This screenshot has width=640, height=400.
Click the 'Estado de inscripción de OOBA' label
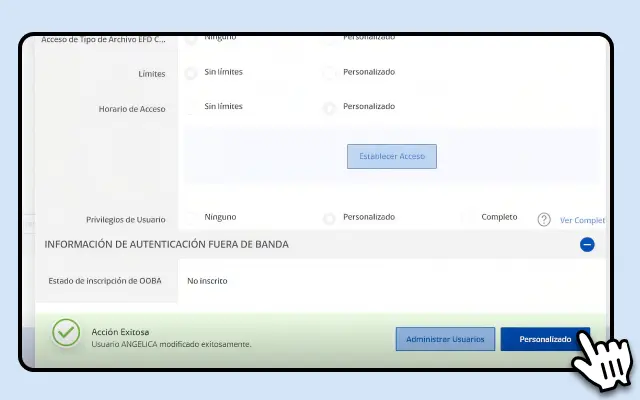(105, 281)
